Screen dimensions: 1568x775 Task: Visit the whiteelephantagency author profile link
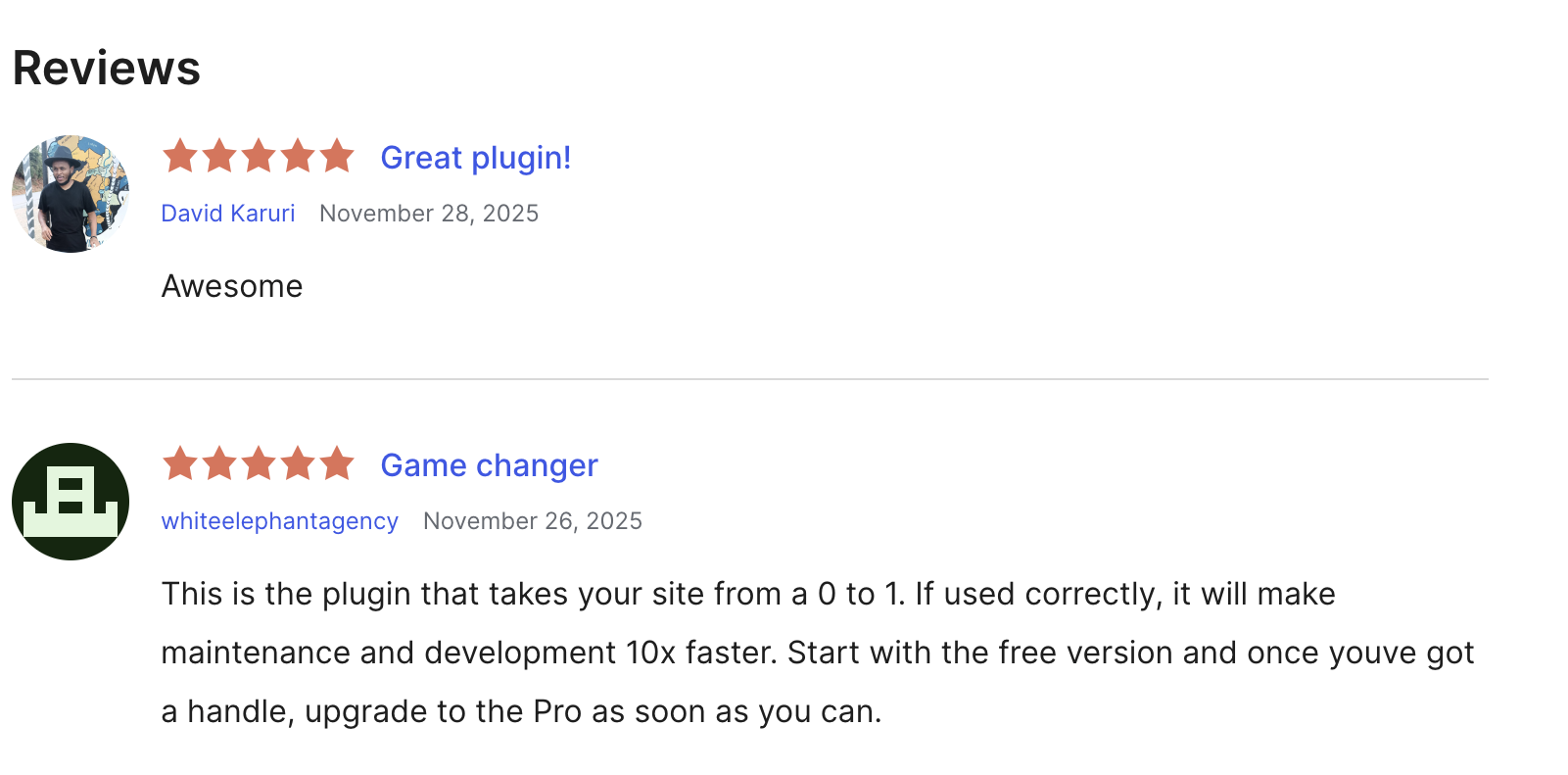279,521
